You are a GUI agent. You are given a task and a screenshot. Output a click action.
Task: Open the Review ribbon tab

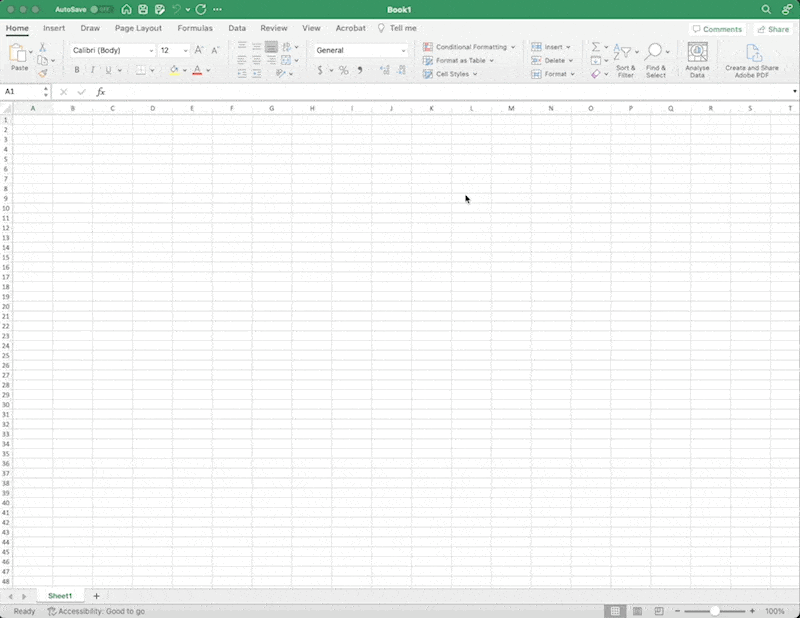pos(274,28)
